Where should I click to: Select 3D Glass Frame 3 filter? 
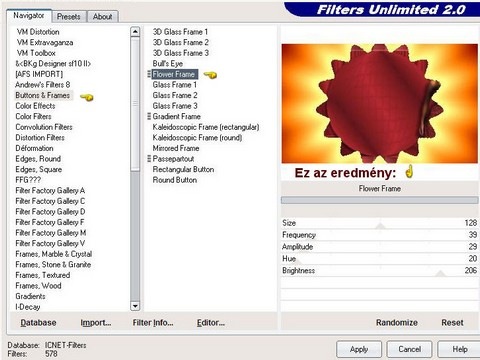click(x=181, y=53)
